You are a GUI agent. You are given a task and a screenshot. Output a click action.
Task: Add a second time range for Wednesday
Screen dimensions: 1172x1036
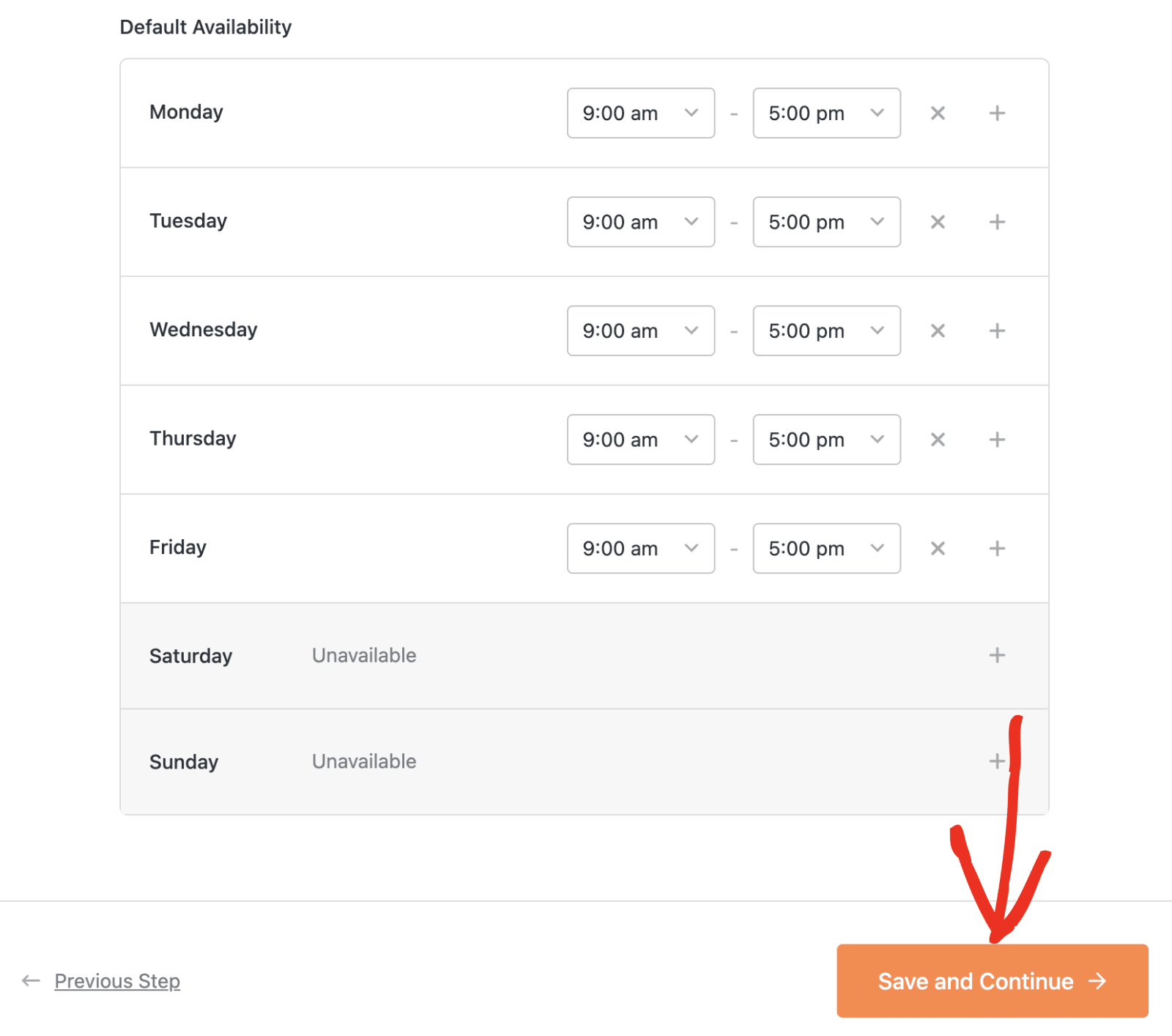(997, 330)
